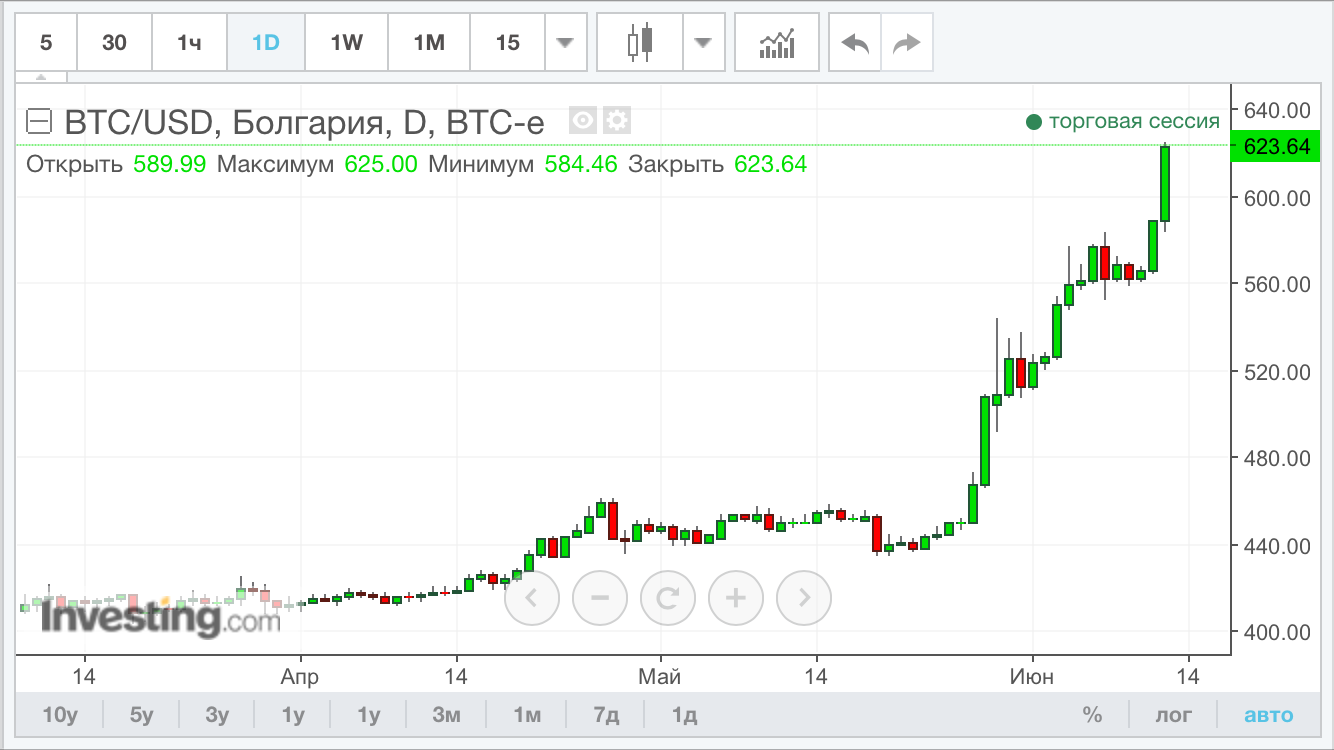The width and height of the screenshot is (1334, 750).
Task: Click the 400.00 price axis label
Action: pos(1276,632)
